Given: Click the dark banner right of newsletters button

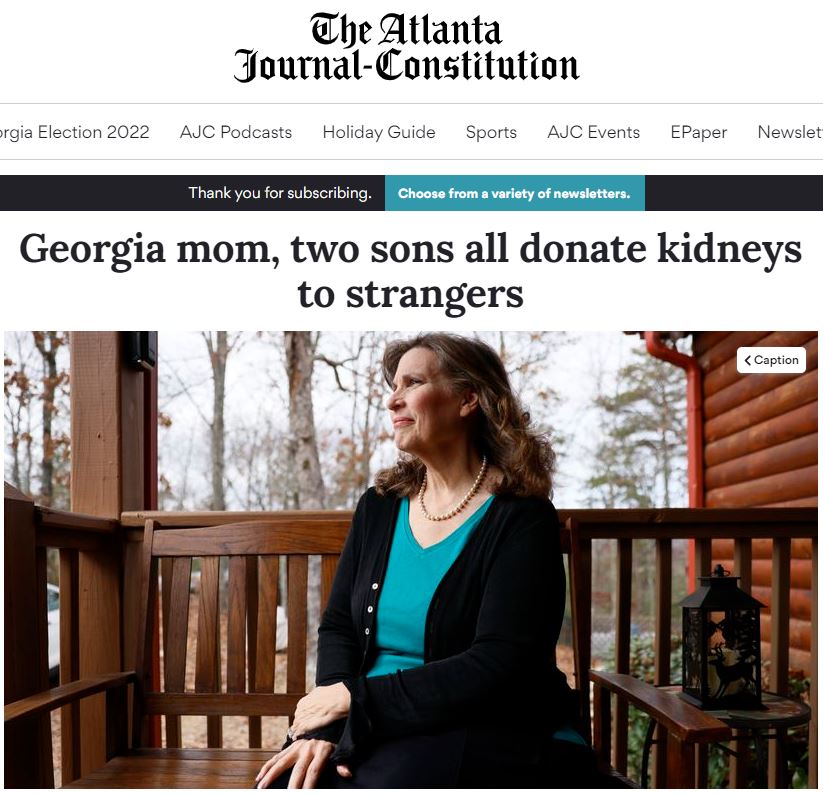Looking at the screenshot, I should [x=734, y=193].
